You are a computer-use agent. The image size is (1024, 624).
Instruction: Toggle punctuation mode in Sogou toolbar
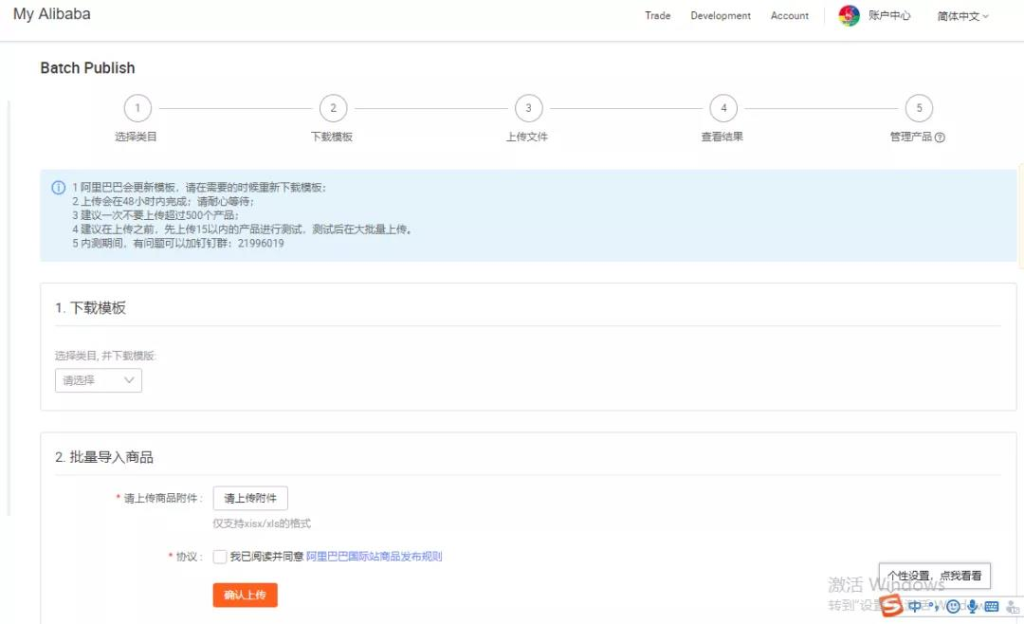937,606
